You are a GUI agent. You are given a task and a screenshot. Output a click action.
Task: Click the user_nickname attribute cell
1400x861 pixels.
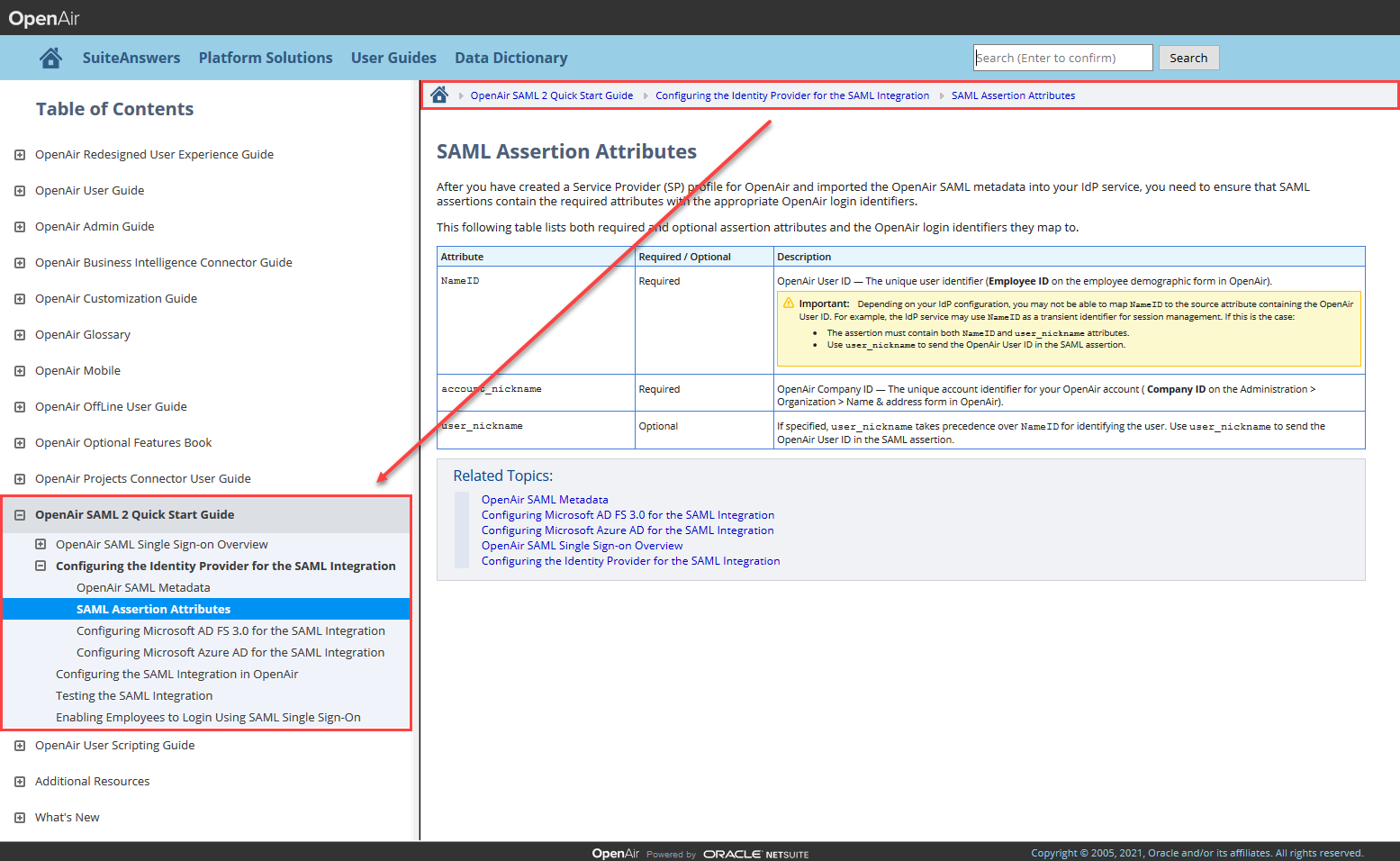point(536,430)
